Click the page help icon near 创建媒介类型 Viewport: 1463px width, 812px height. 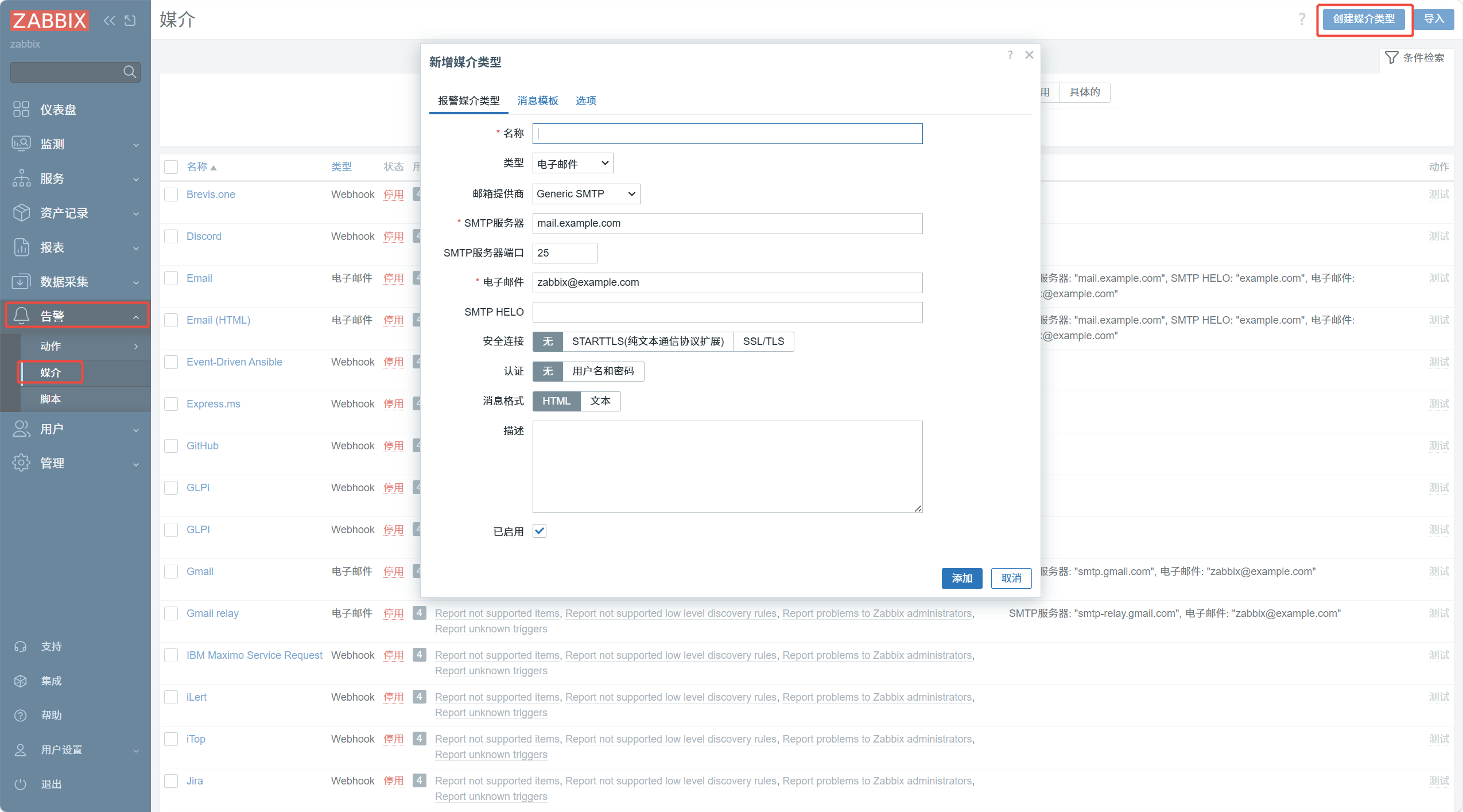pyautogui.click(x=1302, y=19)
